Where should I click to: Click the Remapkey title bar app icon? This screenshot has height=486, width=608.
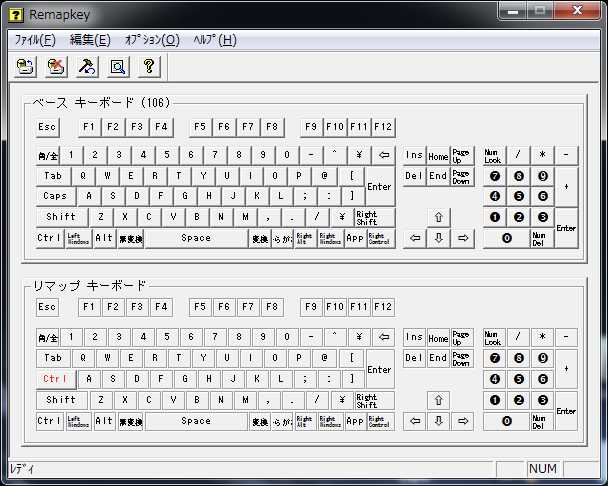point(16,15)
